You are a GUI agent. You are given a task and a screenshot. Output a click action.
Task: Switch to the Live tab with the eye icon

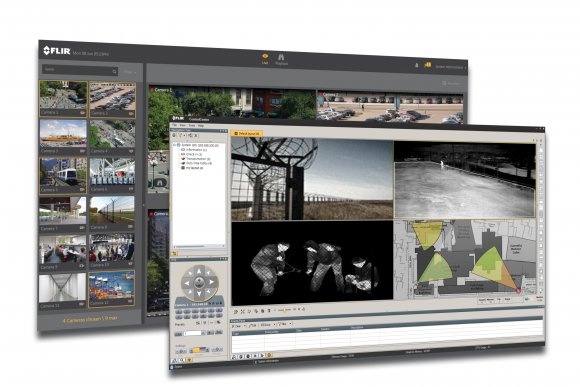[265, 58]
